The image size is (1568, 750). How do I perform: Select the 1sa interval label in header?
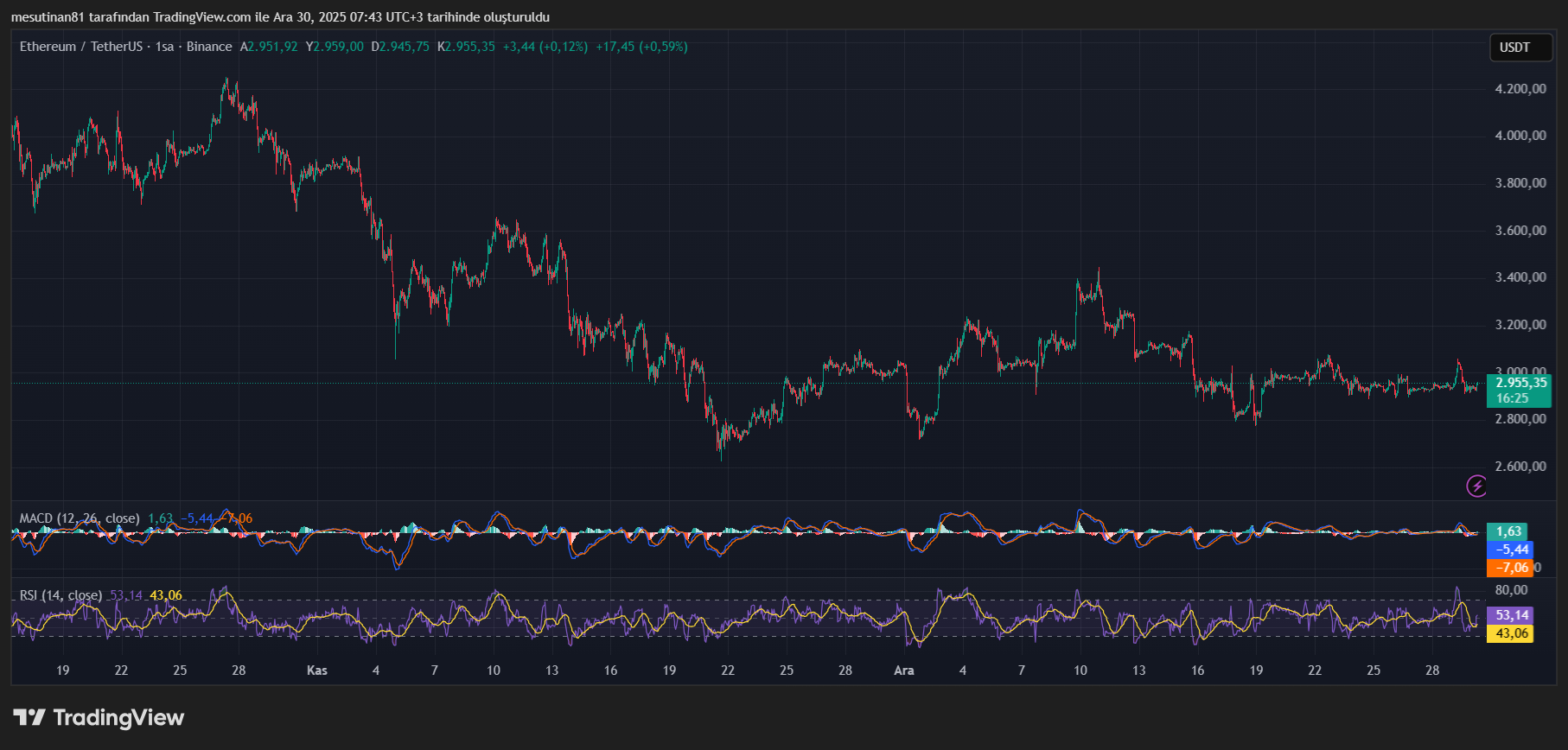click(x=164, y=47)
